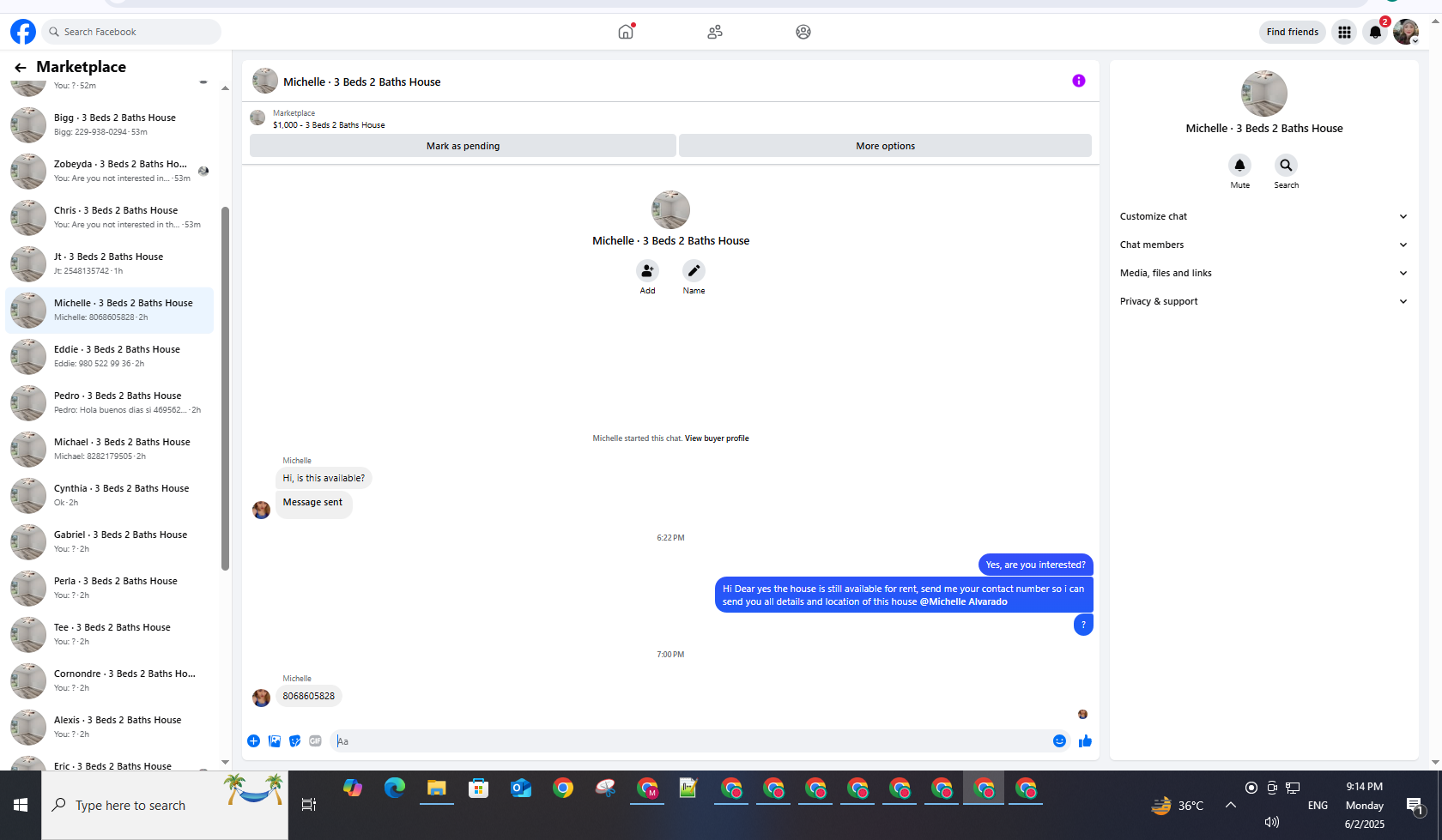Search in conversation magnifier icon

click(x=1286, y=166)
